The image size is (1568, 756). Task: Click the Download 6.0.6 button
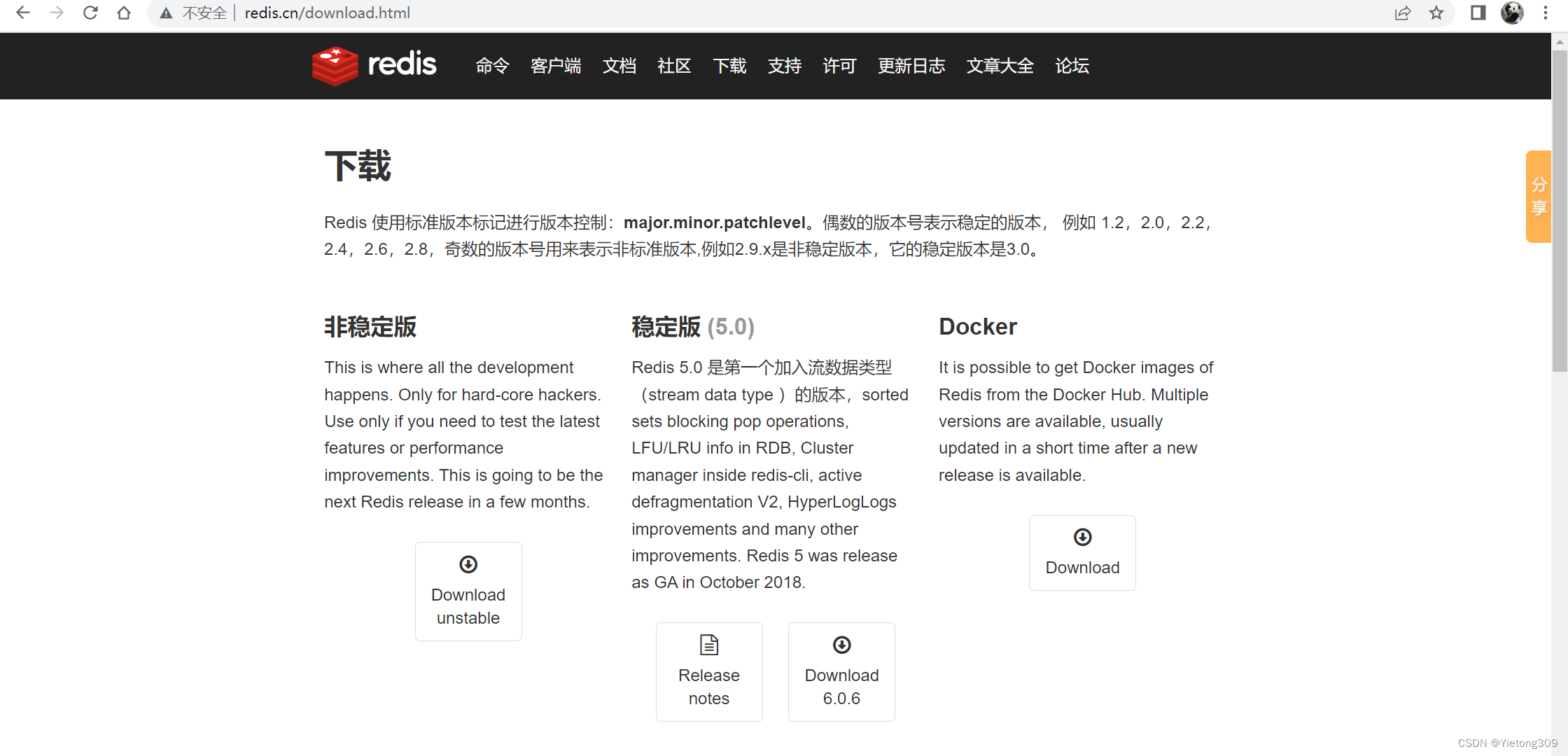[841, 672]
